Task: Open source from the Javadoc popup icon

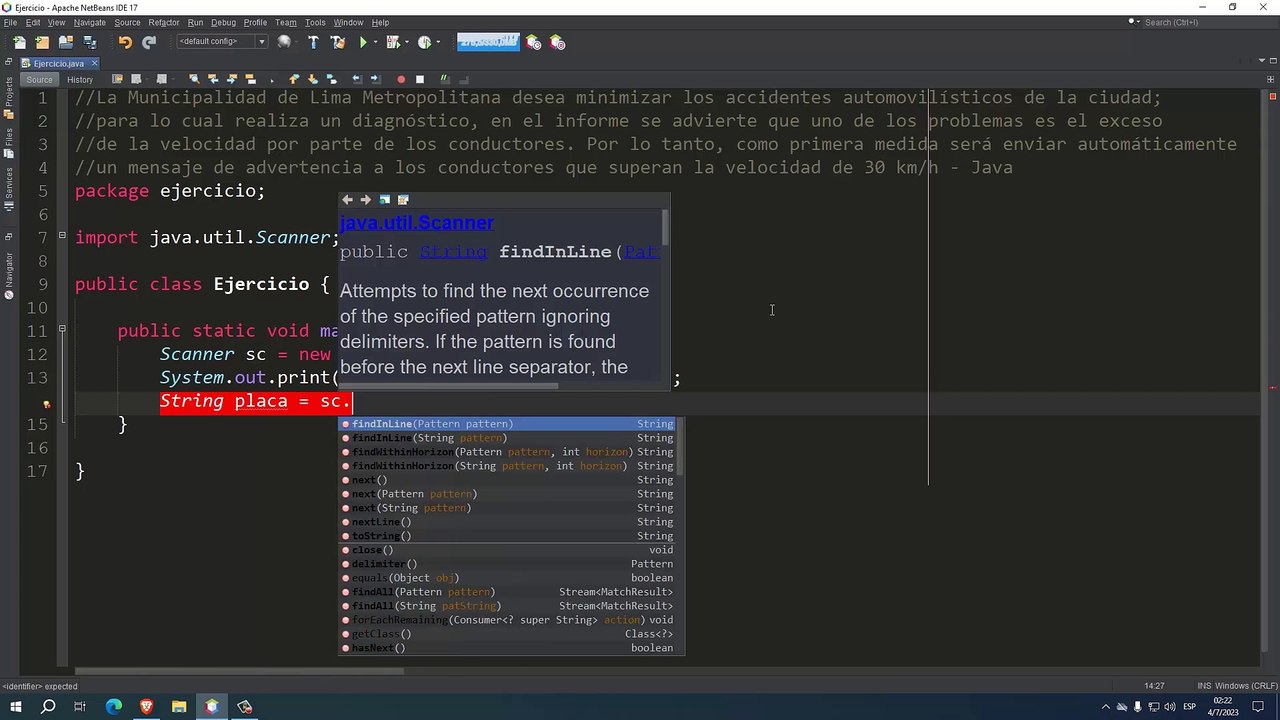Action: 403,200
